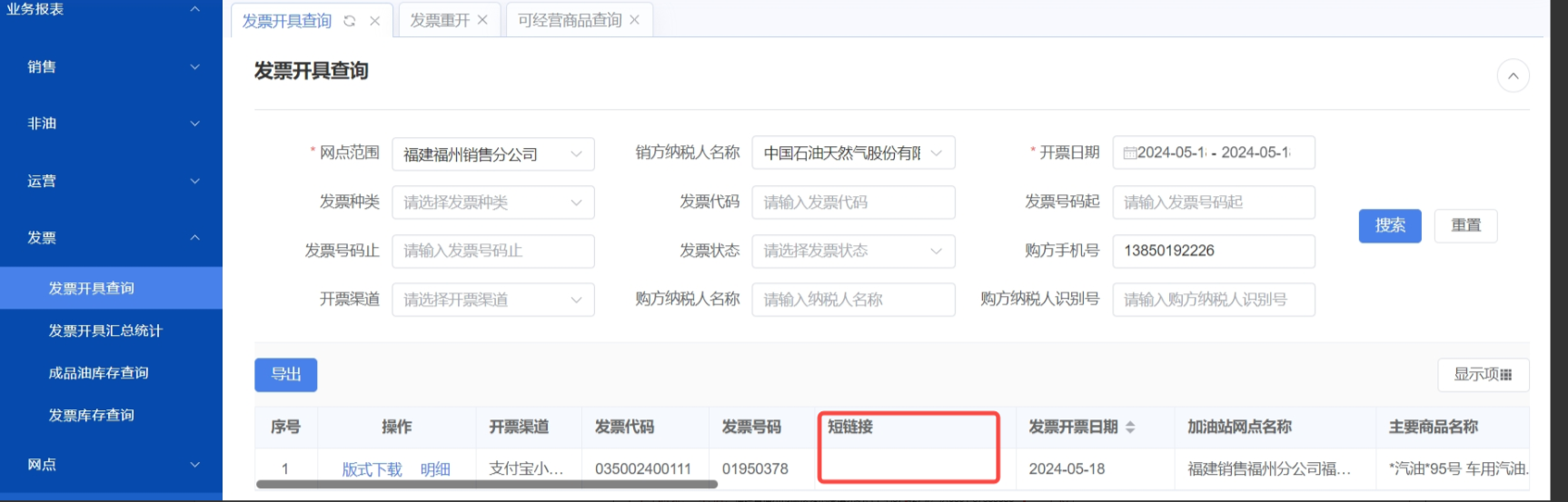Click the 版式下载 link
1568x502 pixels.
[372, 469]
